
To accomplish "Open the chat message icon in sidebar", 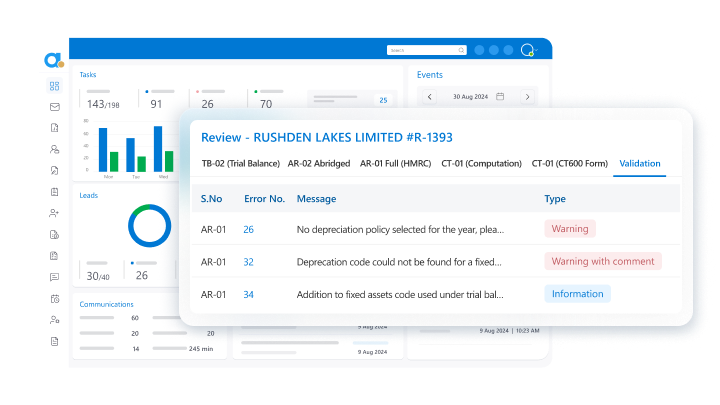I will coord(54,277).
